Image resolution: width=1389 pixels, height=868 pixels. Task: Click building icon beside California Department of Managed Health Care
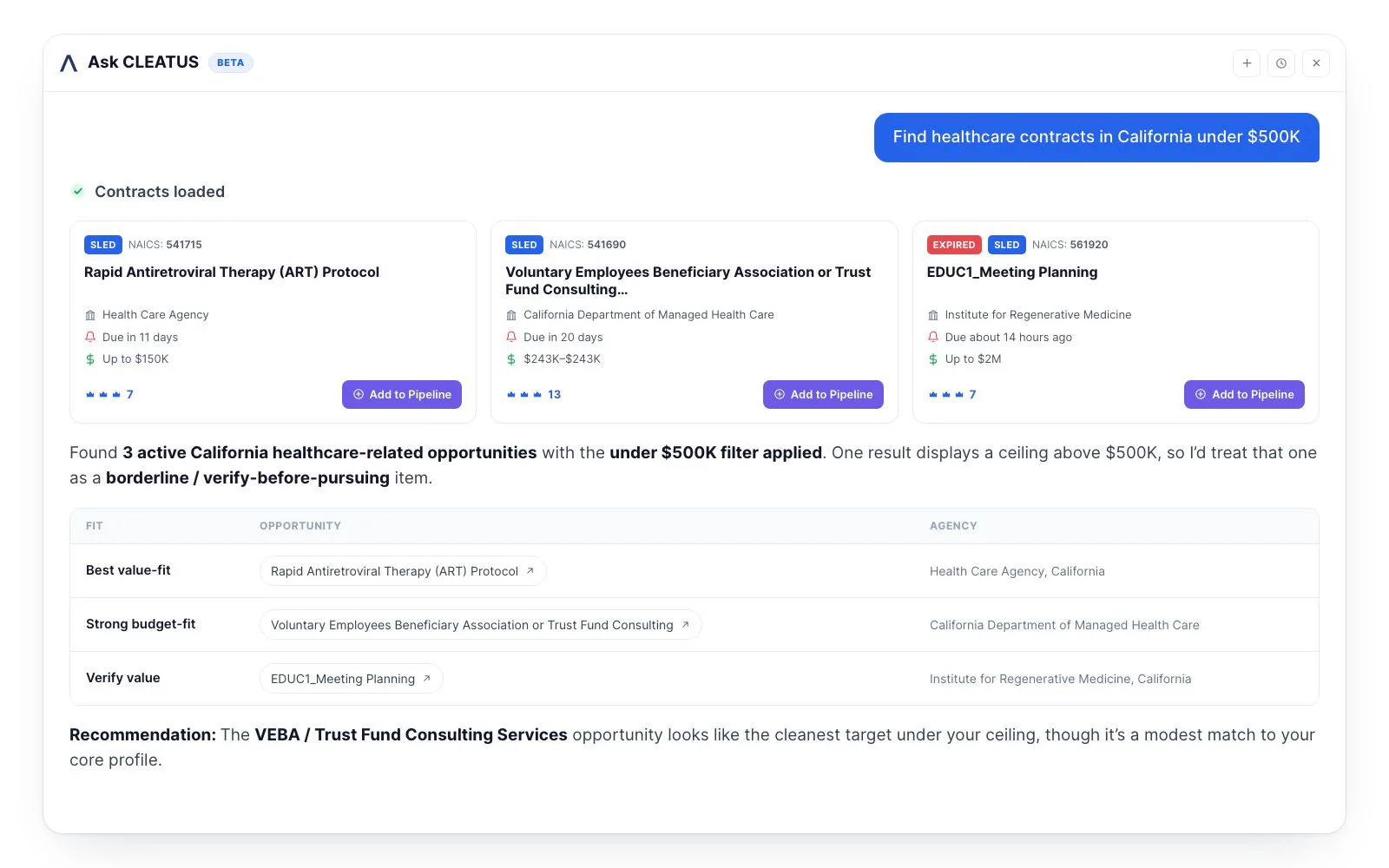511,315
